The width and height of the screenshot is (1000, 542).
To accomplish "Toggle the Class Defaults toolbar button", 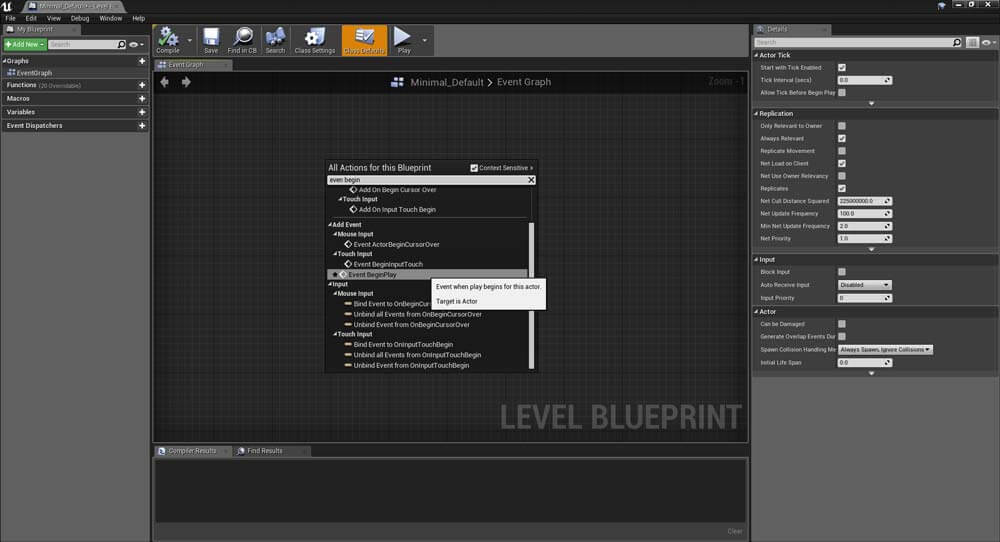I will pyautogui.click(x=364, y=40).
